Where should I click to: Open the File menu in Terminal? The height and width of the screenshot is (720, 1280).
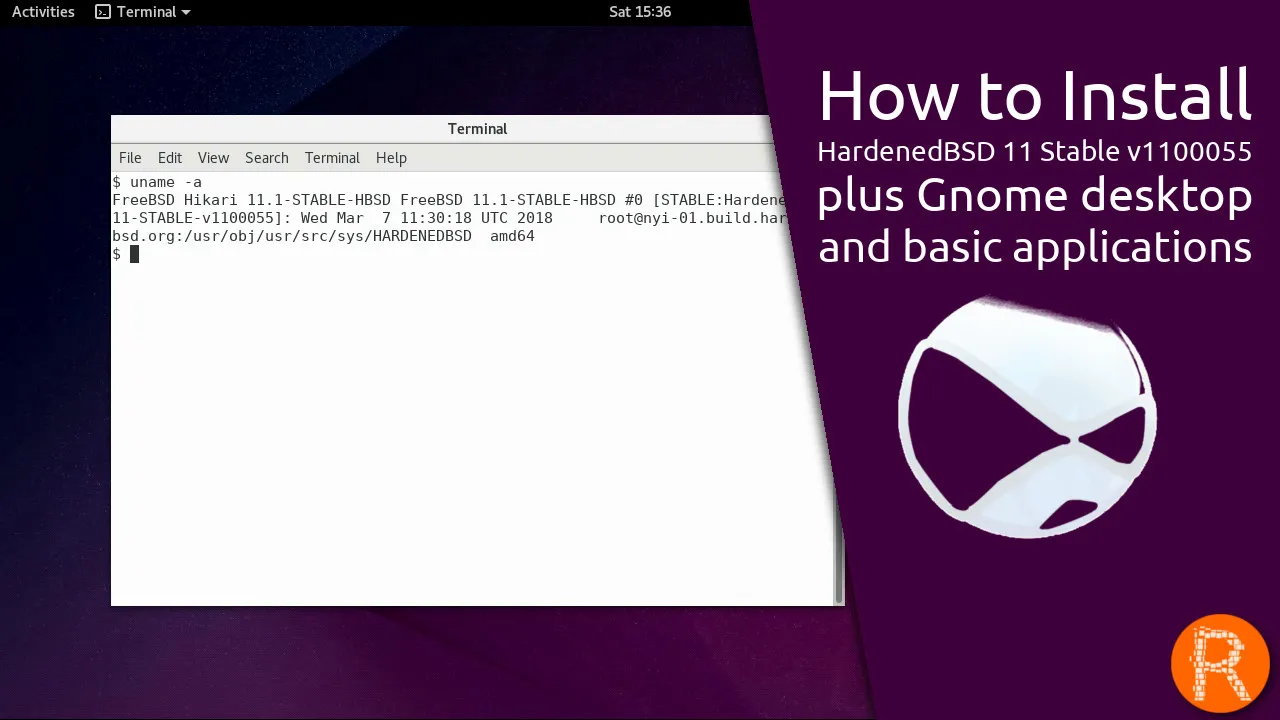click(130, 158)
